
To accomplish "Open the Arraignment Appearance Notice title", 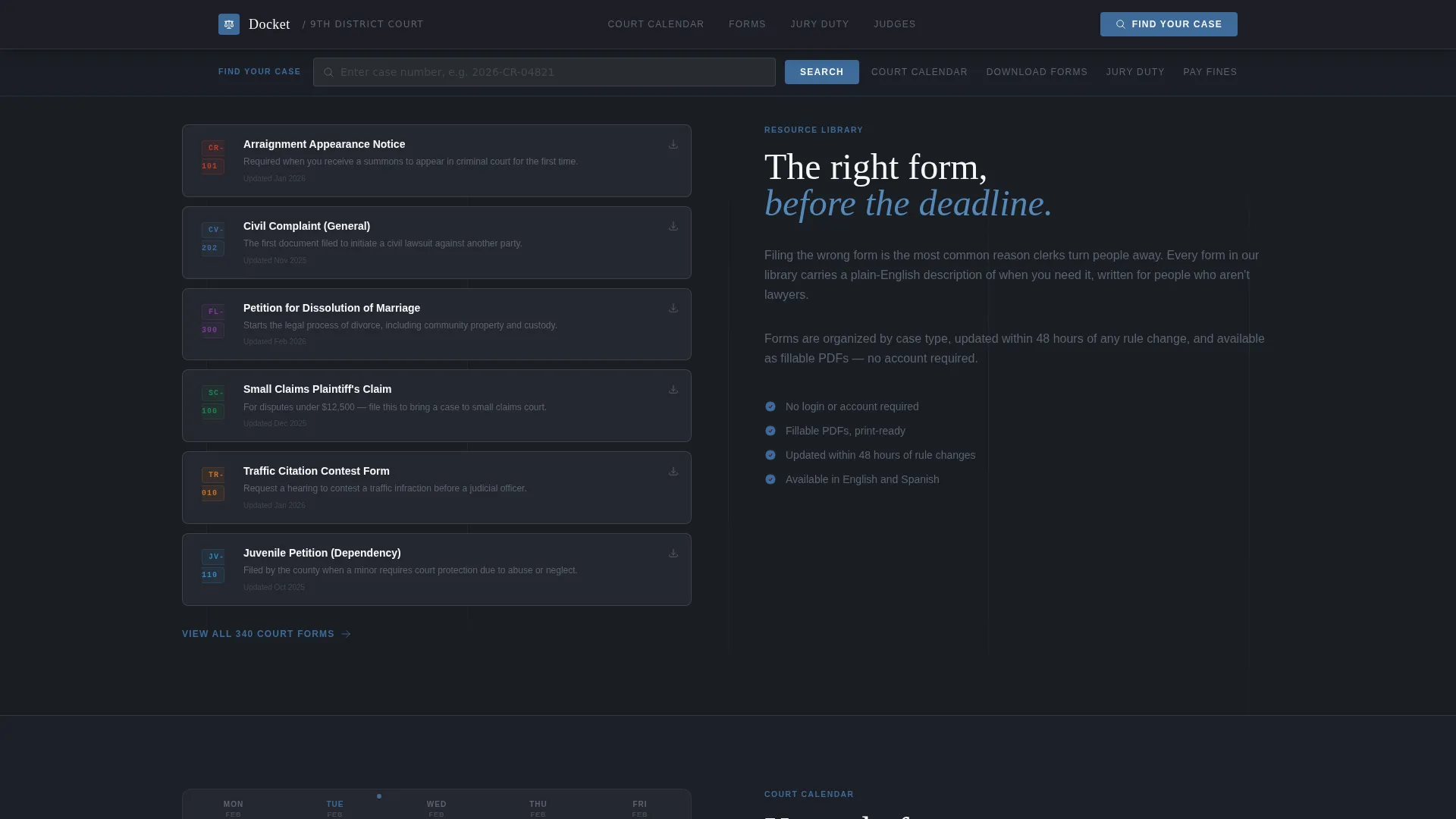I will coord(324,144).
